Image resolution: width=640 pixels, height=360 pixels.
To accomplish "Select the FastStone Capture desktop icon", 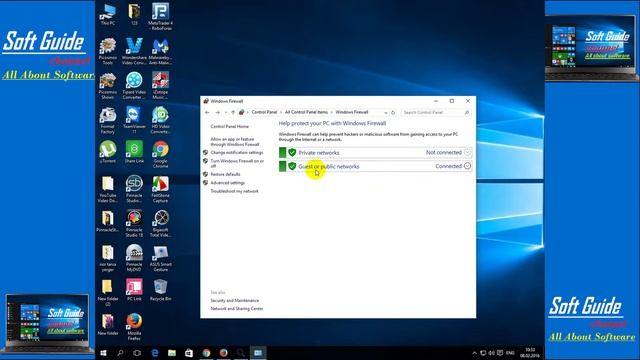I will click(160, 189).
